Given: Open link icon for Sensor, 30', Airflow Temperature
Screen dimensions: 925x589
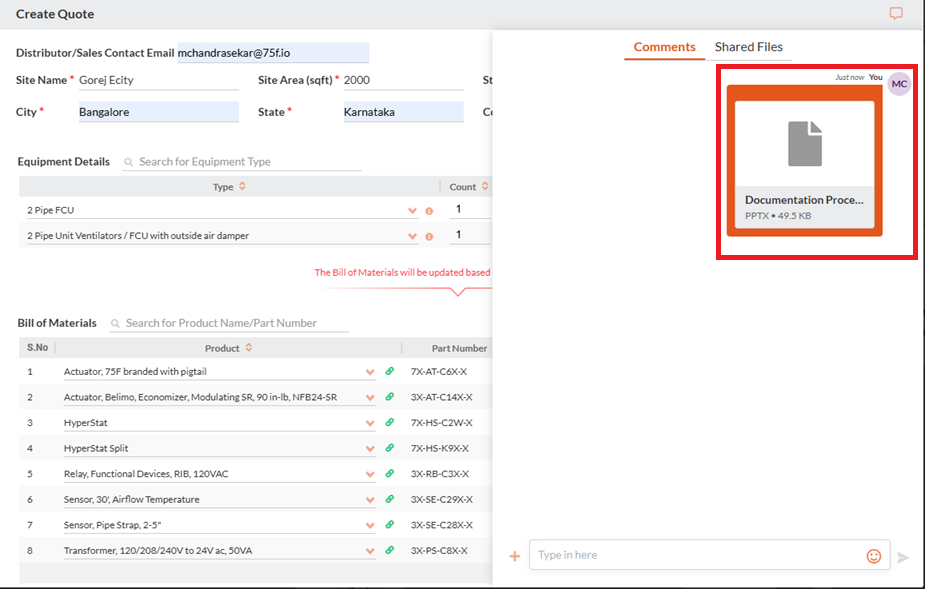Looking at the screenshot, I should point(390,499).
